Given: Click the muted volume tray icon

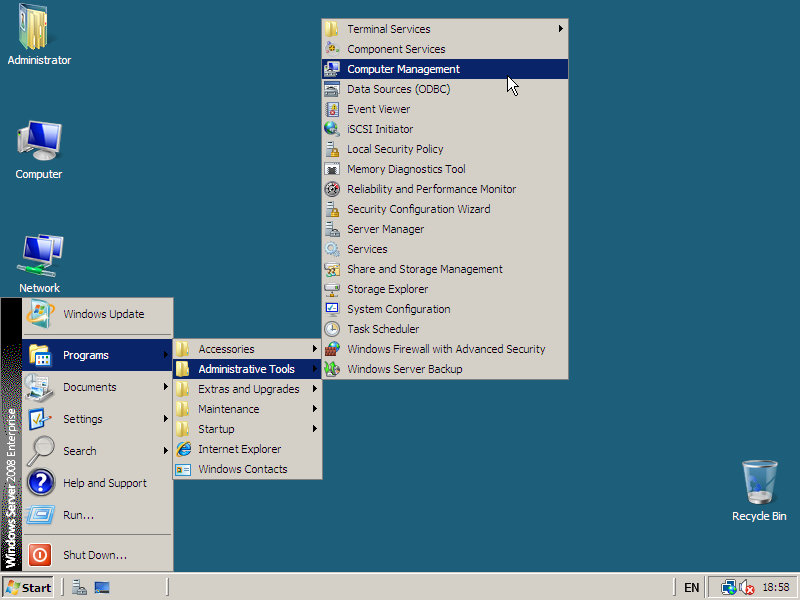Looking at the screenshot, I should (746, 587).
